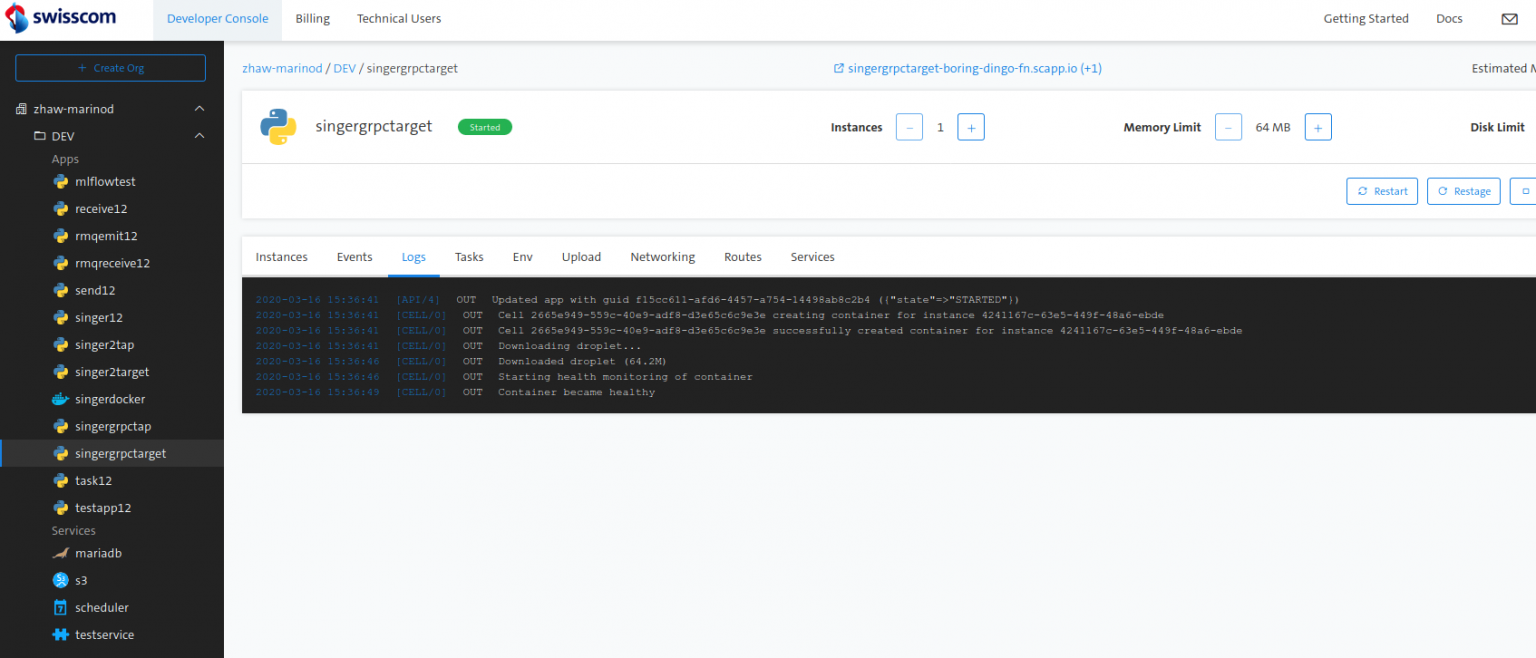Screen dimensions: 1536x658
Task: Select the s3 service icon
Action: pyautogui.click(x=62, y=580)
